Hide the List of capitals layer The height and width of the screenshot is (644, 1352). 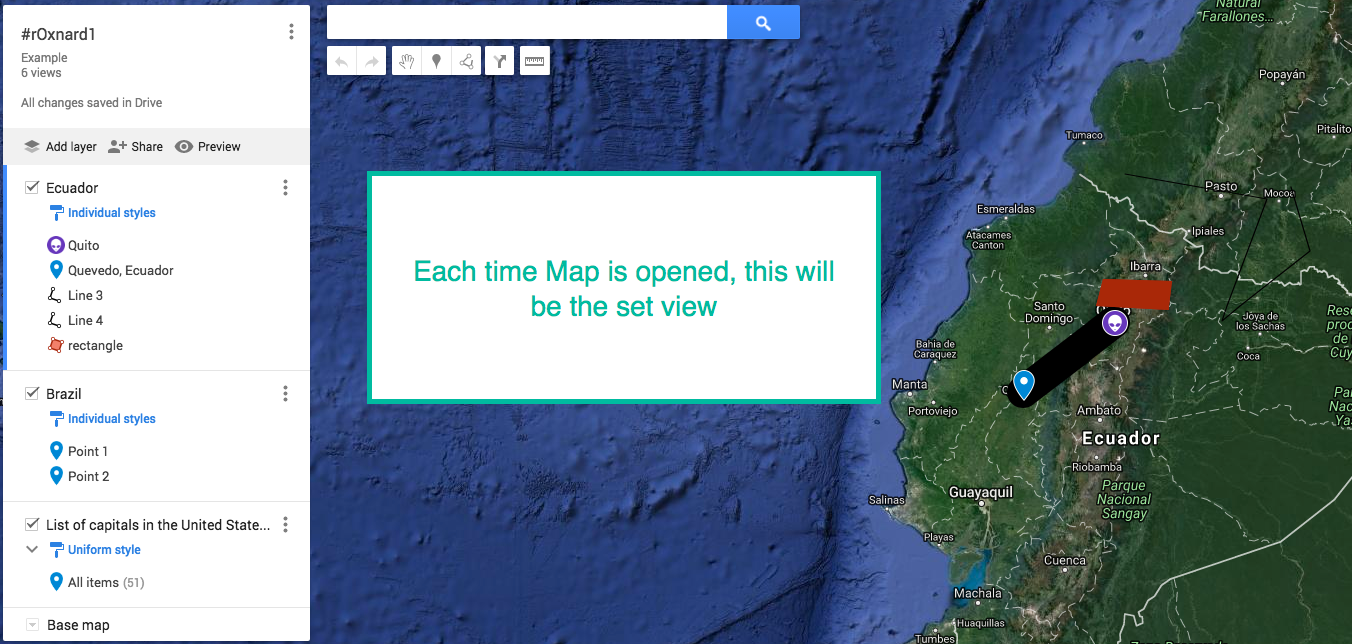pyautogui.click(x=32, y=525)
